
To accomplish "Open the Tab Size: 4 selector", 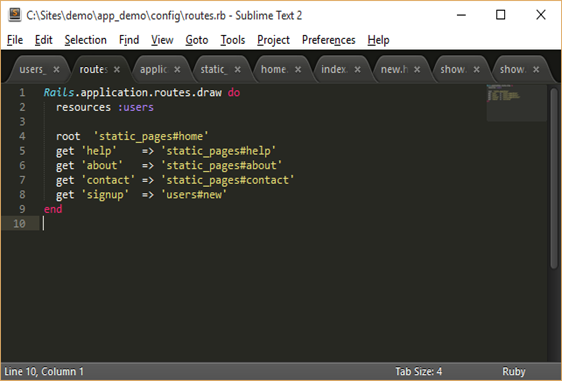I will 418,371.
